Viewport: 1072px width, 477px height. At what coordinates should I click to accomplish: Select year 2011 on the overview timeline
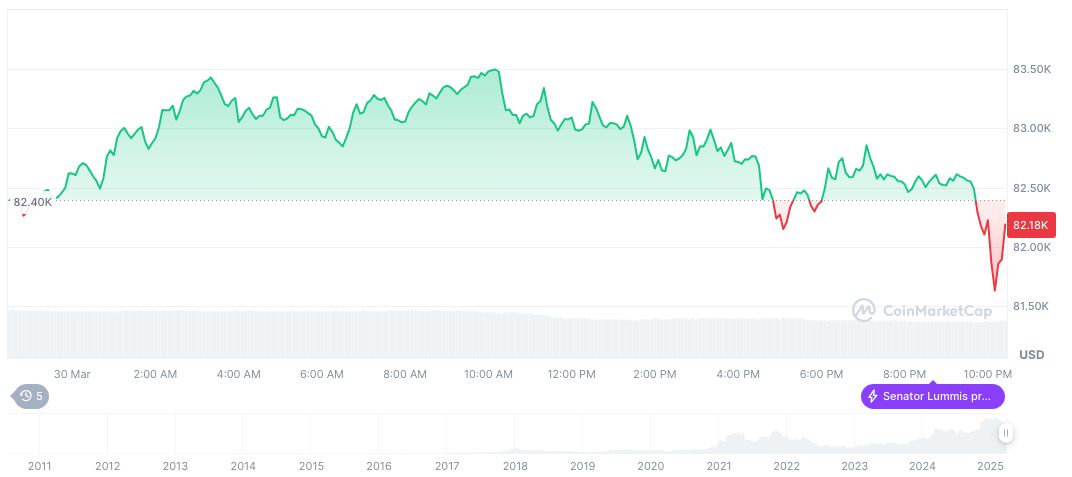[x=40, y=466]
